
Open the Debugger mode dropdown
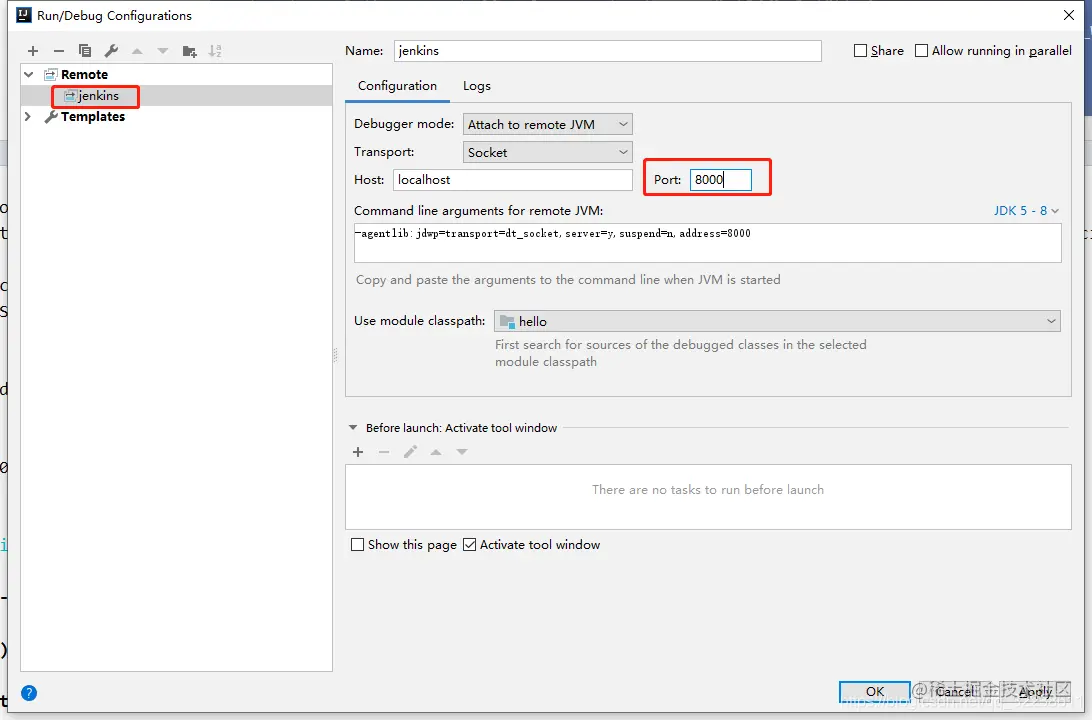click(x=547, y=124)
